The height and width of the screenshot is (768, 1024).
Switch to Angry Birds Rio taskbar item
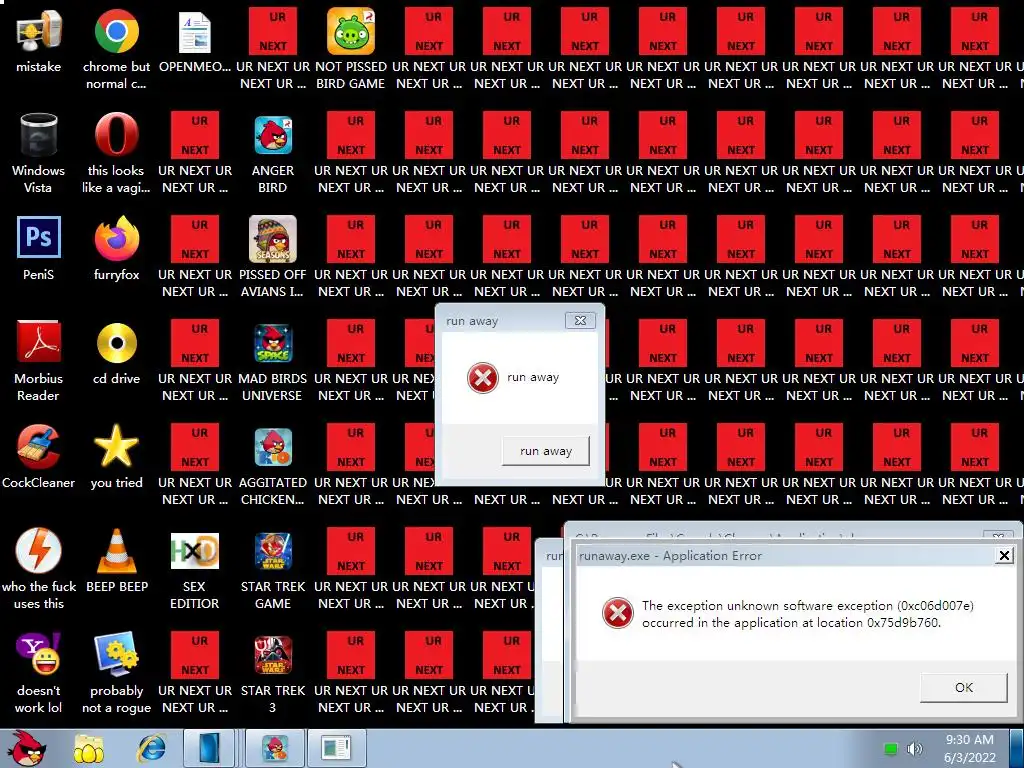(x=275, y=748)
